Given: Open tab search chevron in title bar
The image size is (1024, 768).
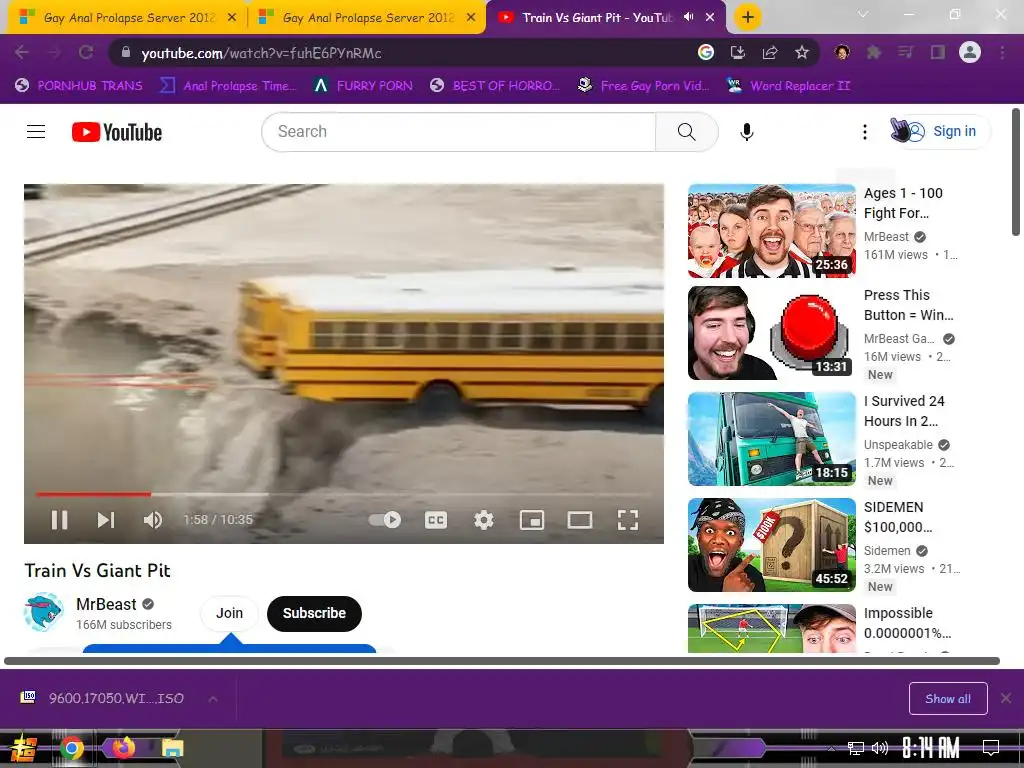Looking at the screenshot, I should [863, 14].
